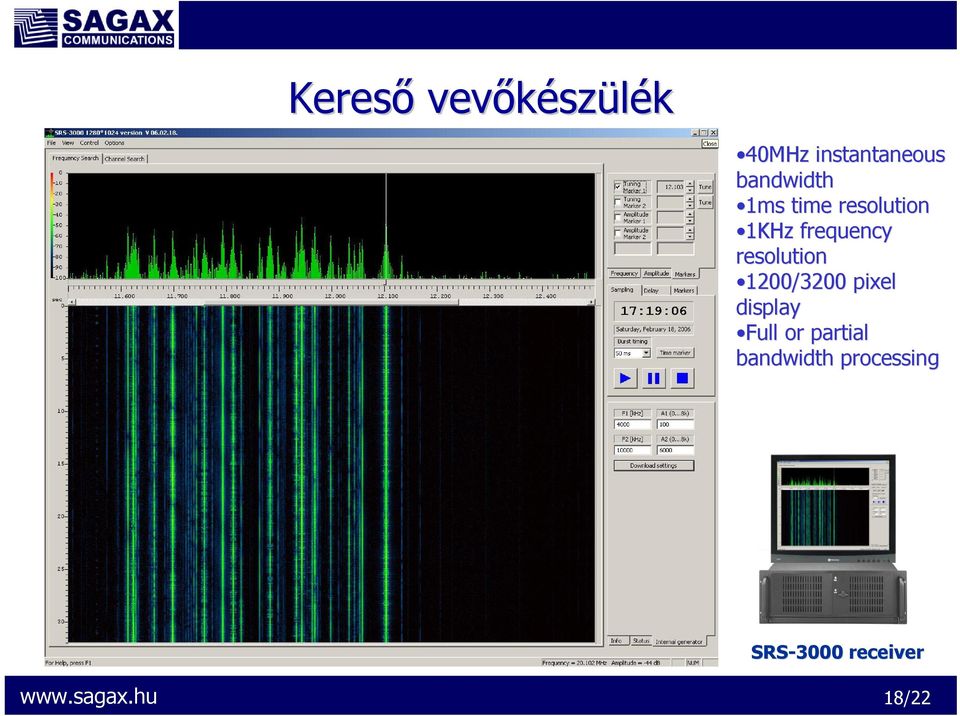Image resolution: width=960 pixels, height=716 pixels.
Task: Open the Status tab at panel bottom
Action: (x=641, y=641)
